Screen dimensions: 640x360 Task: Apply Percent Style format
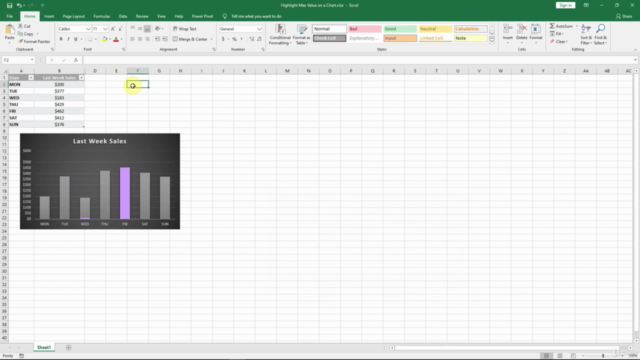(x=234, y=39)
